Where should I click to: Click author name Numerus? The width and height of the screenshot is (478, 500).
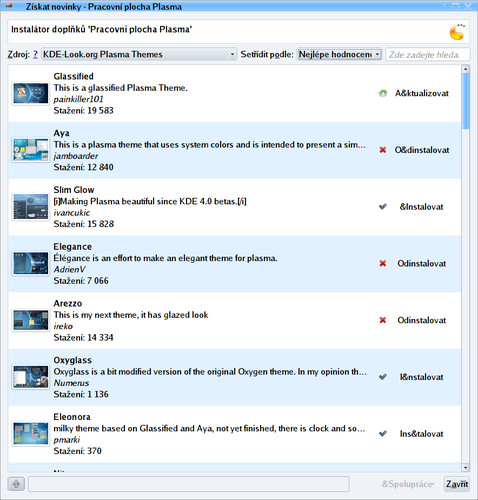(x=71, y=383)
